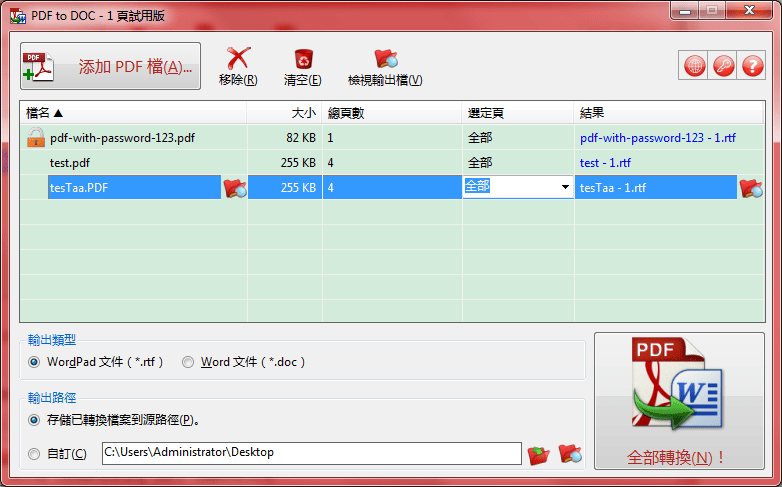
Task: Click selected pages 全部 cell for test.pdf
Action: click(518, 162)
